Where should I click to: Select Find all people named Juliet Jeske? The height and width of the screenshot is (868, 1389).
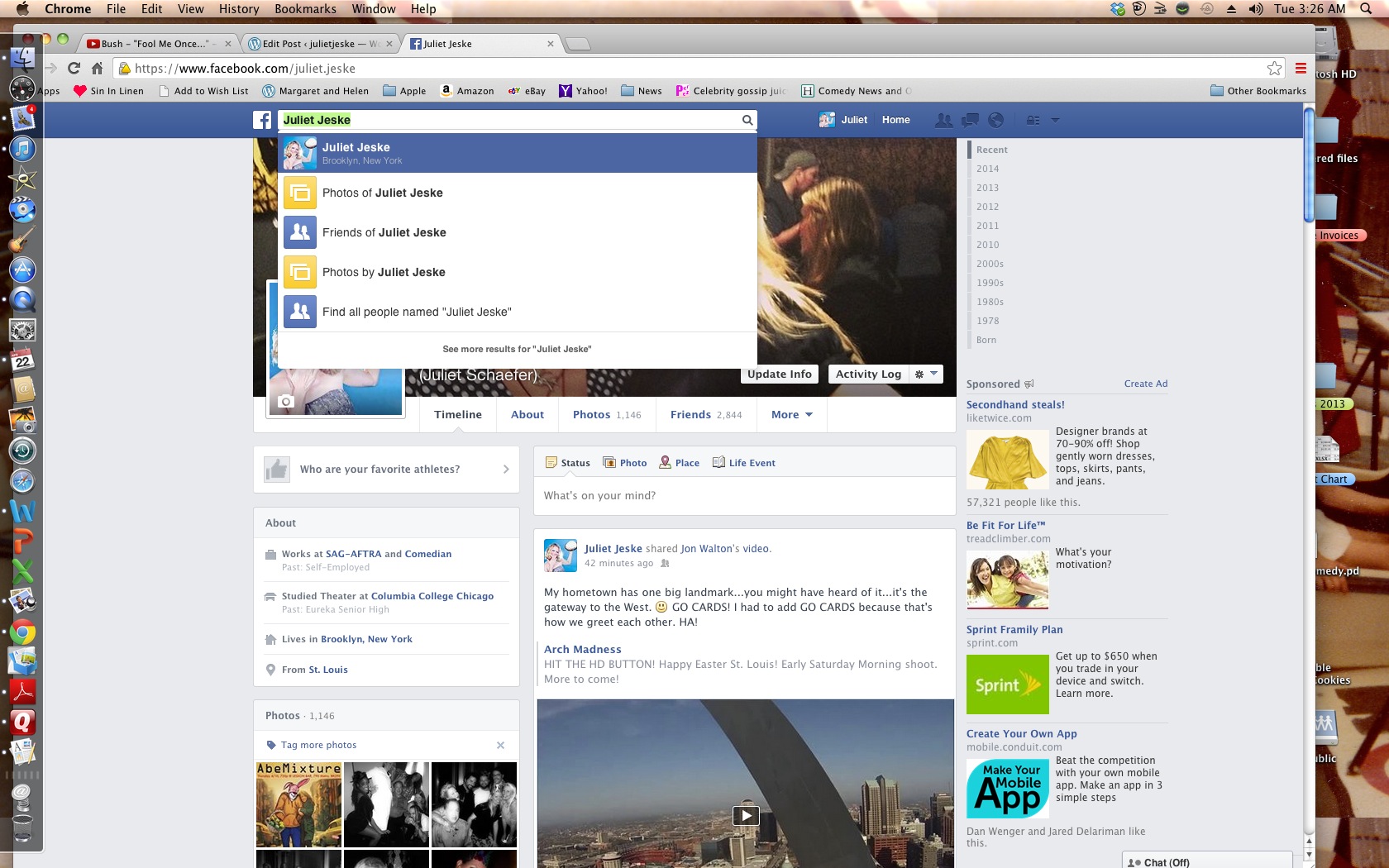pos(518,312)
